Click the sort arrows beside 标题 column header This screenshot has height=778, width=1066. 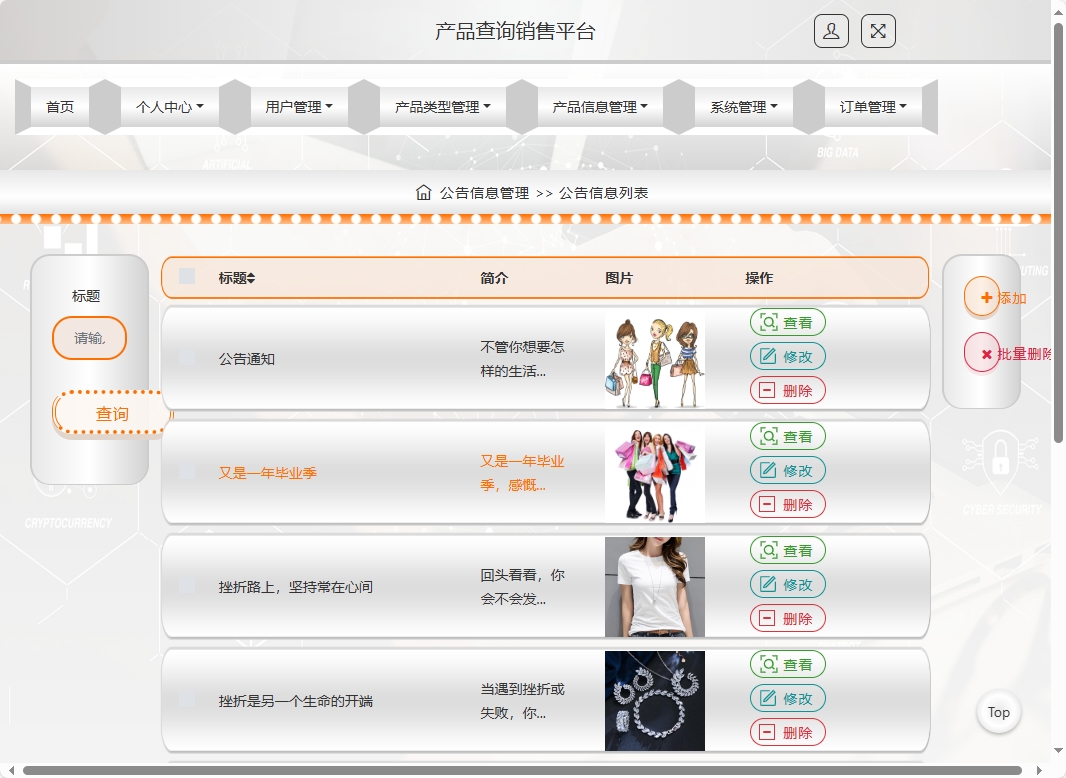[x=253, y=277]
